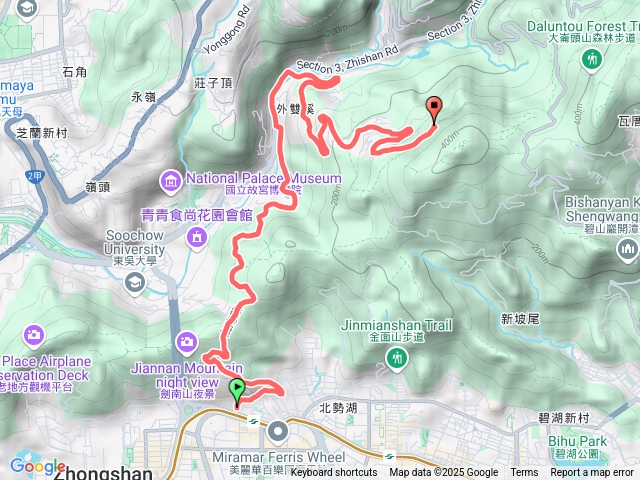Open the Terms link
This screenshot has width=640, height=480.
coord(524,472)
